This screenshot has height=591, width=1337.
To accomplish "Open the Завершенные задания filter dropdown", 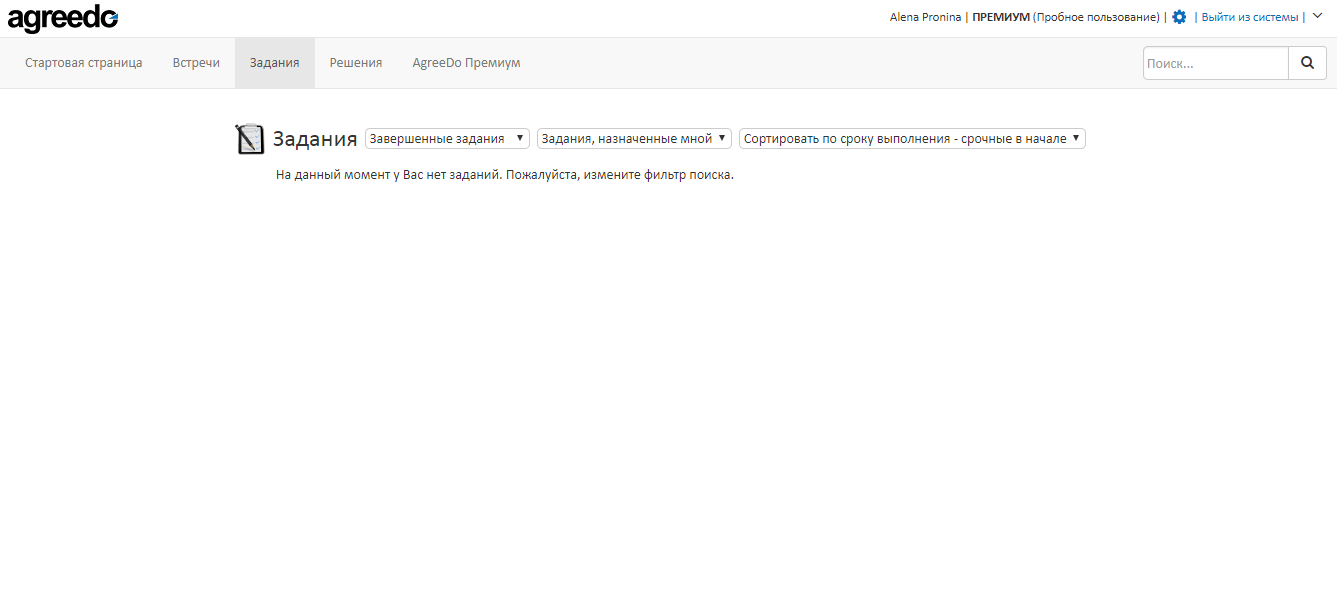I will (x=446, y=138).
